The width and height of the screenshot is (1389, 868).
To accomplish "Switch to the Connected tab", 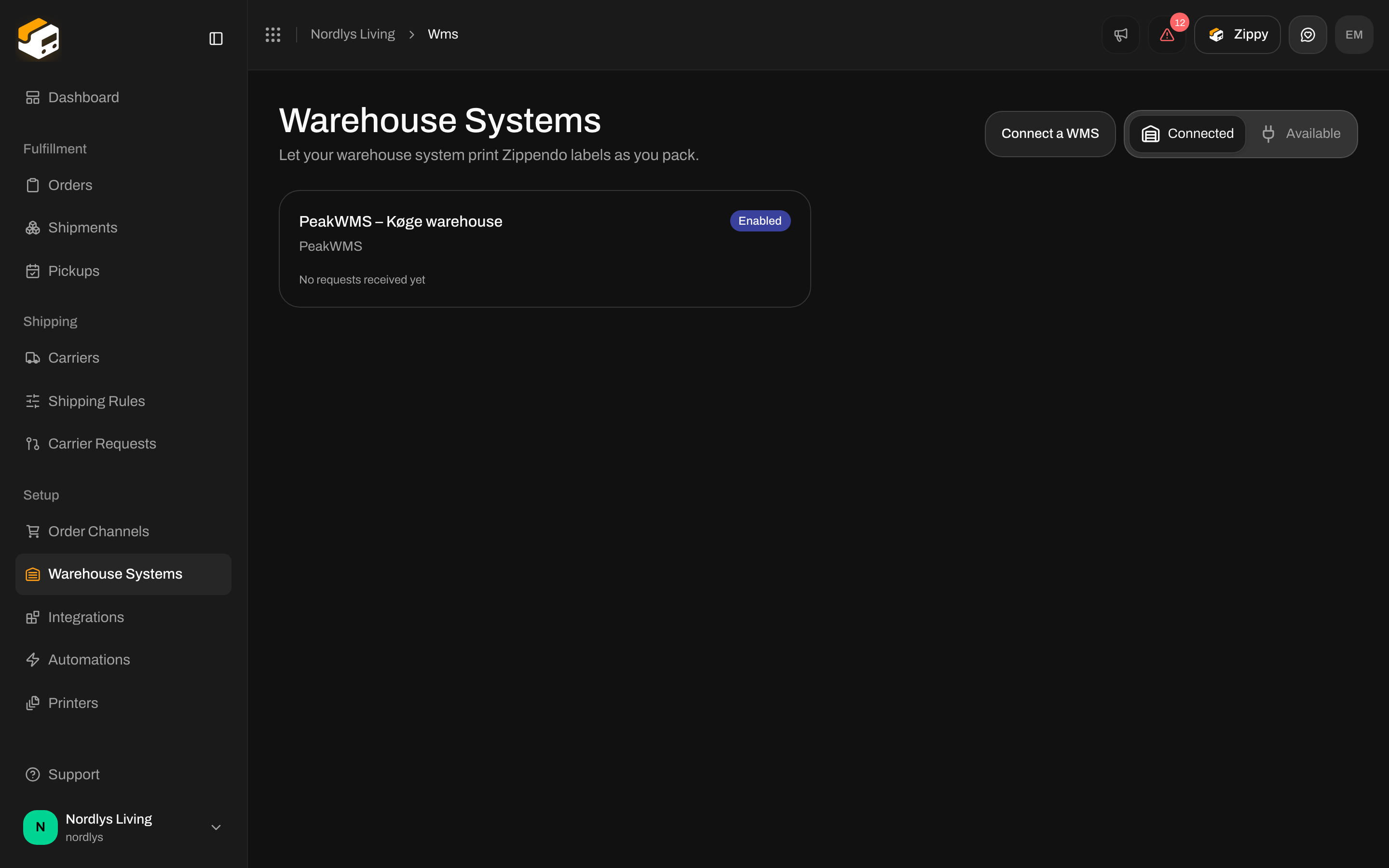I will pos(1187,134).
